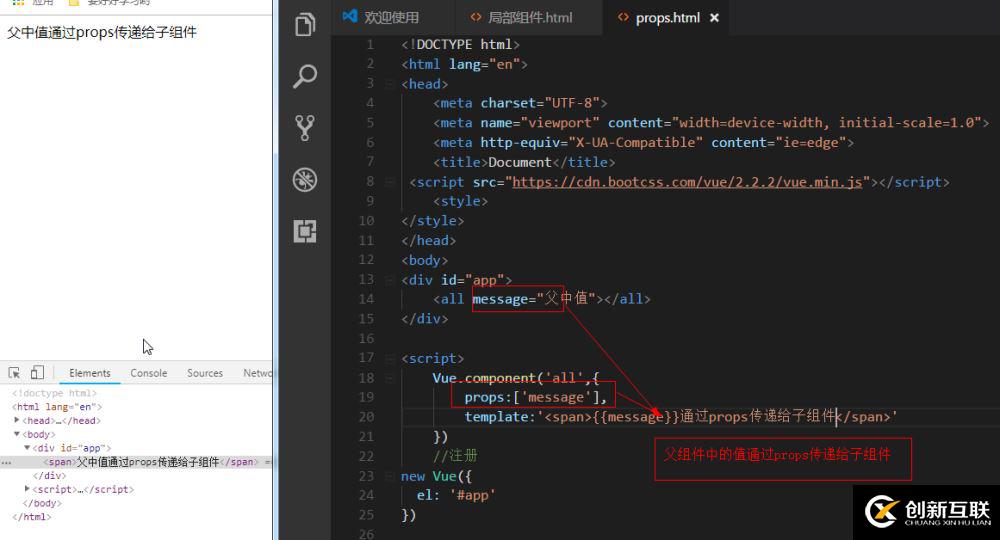The width and height of the screenshot is (1000, 540).
Task: Open the Sources tab in DevTools
Action: coord(205,373)
